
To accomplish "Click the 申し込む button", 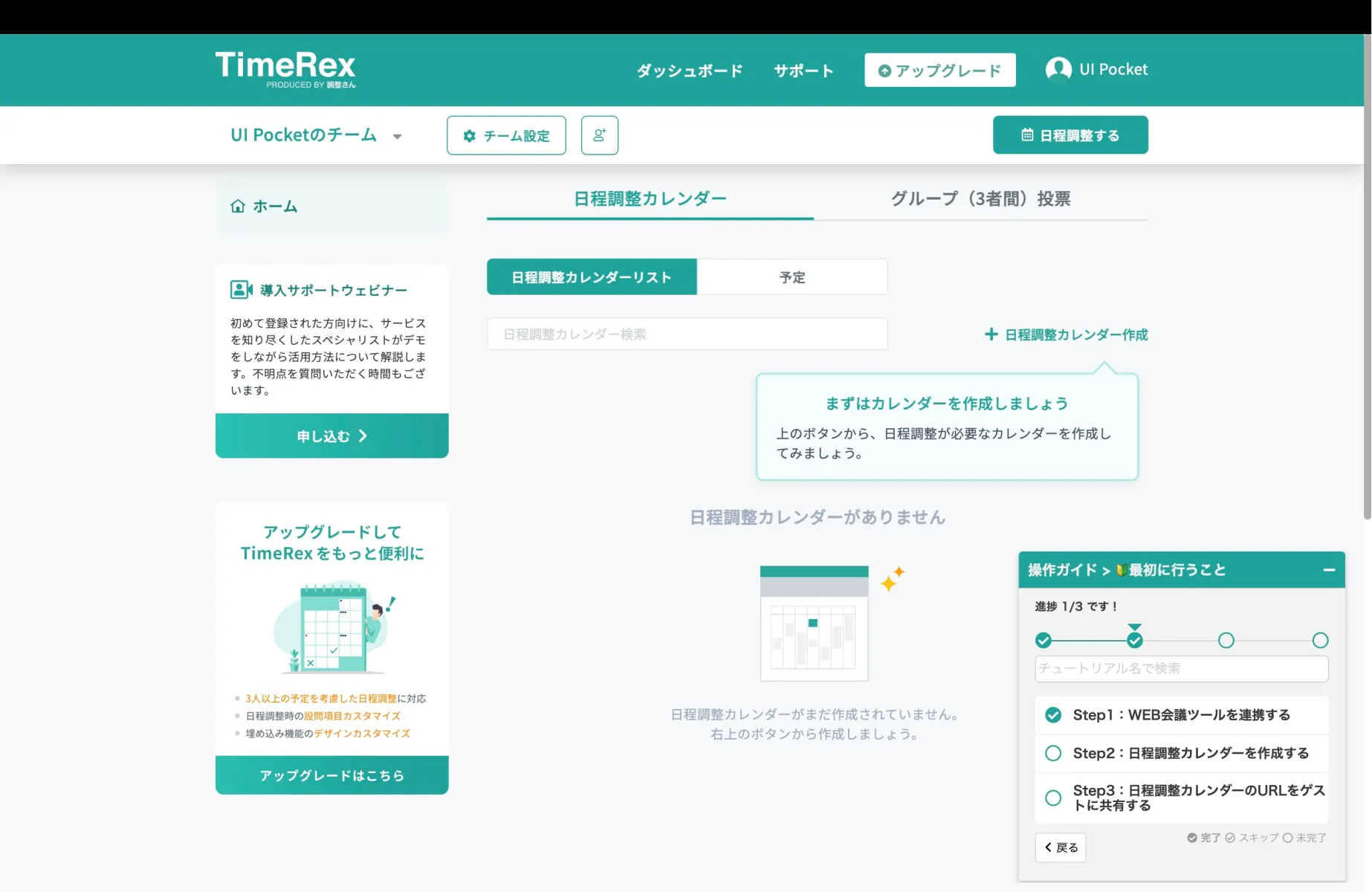I will point(331,436).
